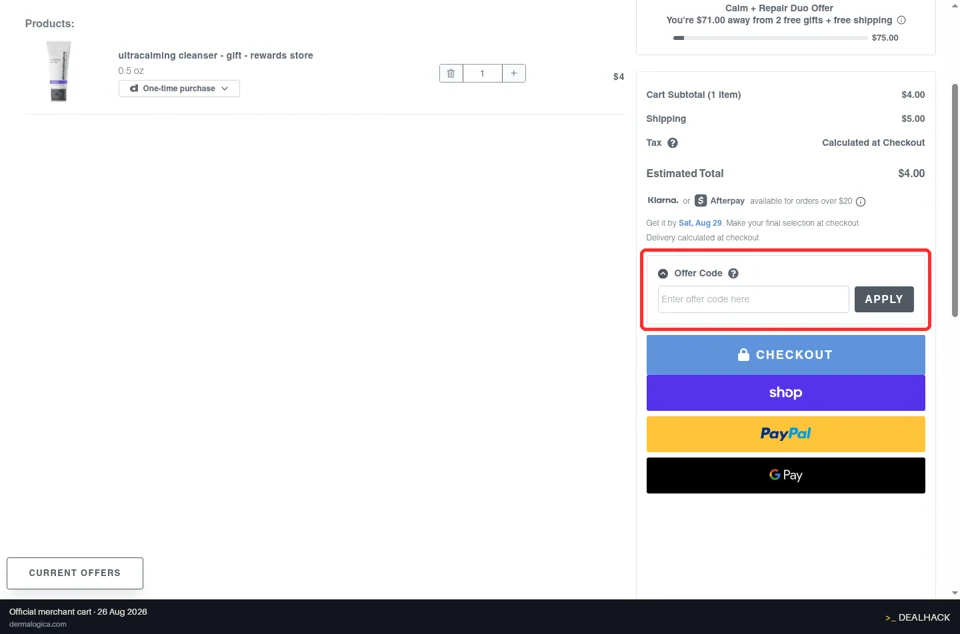Delete the ultracalming cleanser item via trash icon
960x634 pixels.
coord(451,73)
